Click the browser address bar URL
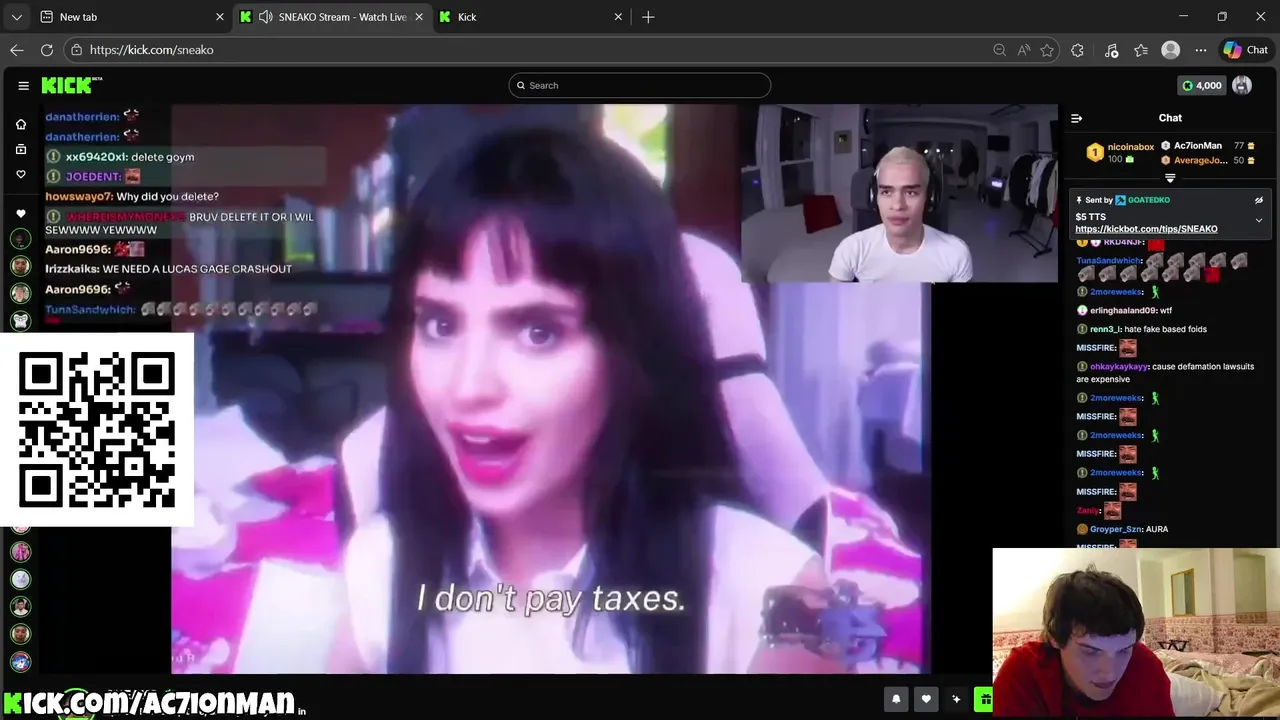Screen dimensions: 1280x720 (x=151, y=50)
